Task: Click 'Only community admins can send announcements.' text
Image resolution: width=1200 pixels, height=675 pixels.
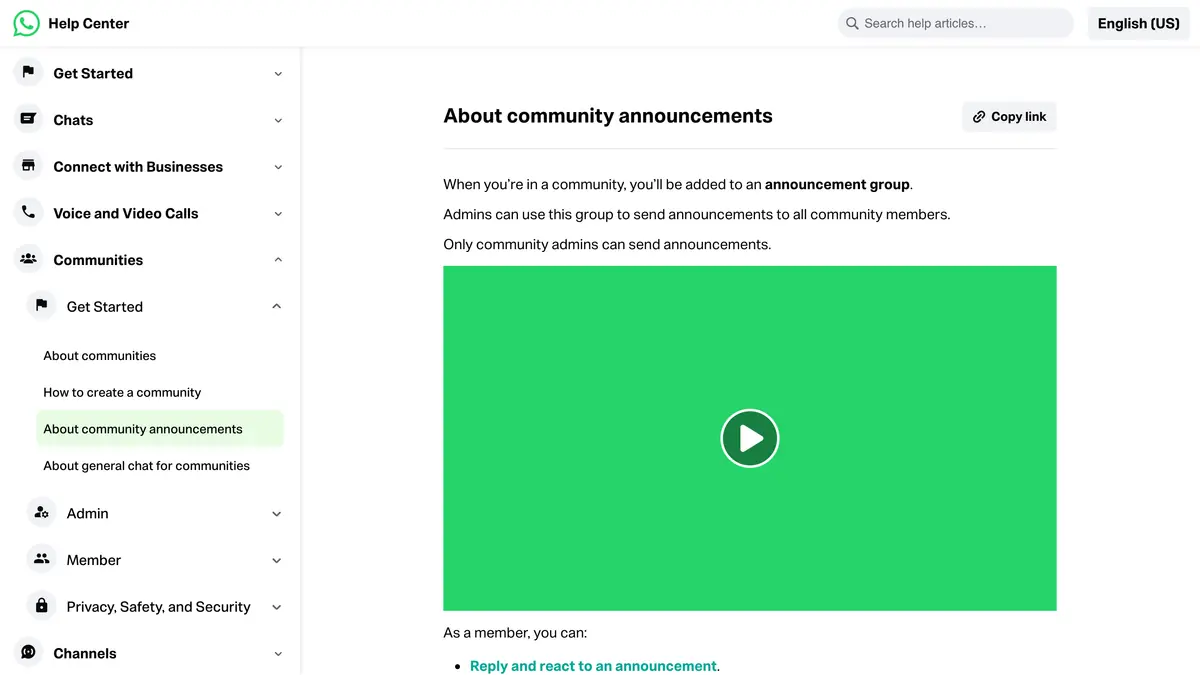Action: pyautogui.click(x=607, y=244)
